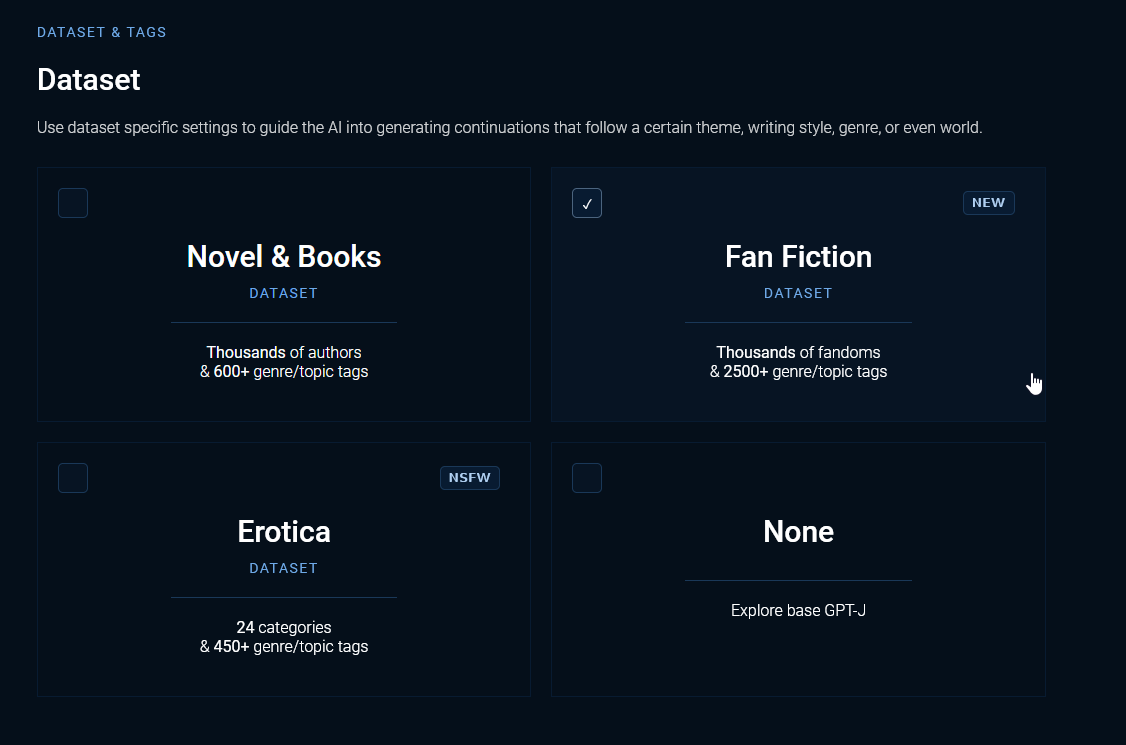1126x745 pixels.
Task: Click 'Thousands of authors' description text
Action: tap(284, 352)
